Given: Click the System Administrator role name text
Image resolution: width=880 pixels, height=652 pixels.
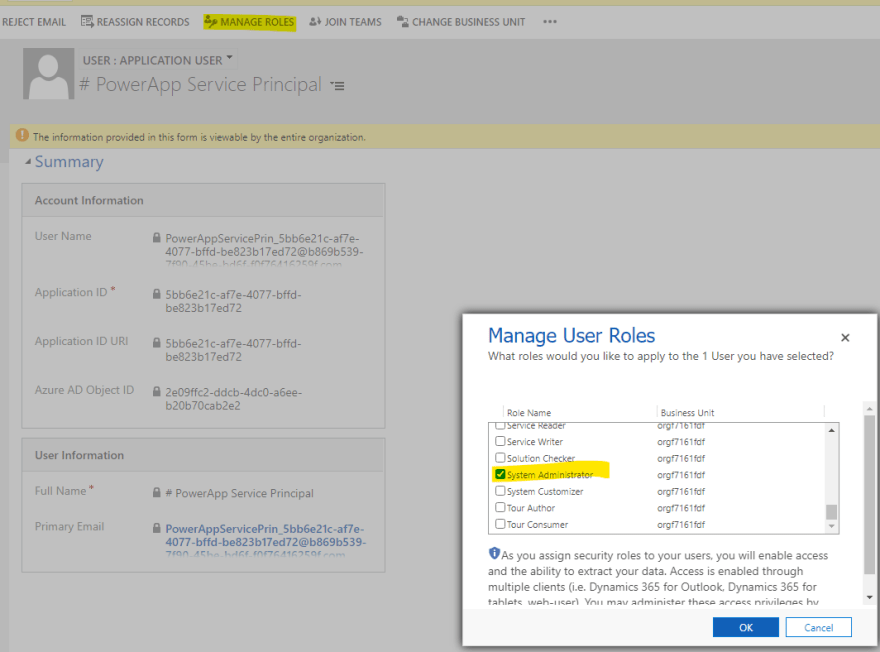Looking at the screenshot, I should [x=550, y=475].
